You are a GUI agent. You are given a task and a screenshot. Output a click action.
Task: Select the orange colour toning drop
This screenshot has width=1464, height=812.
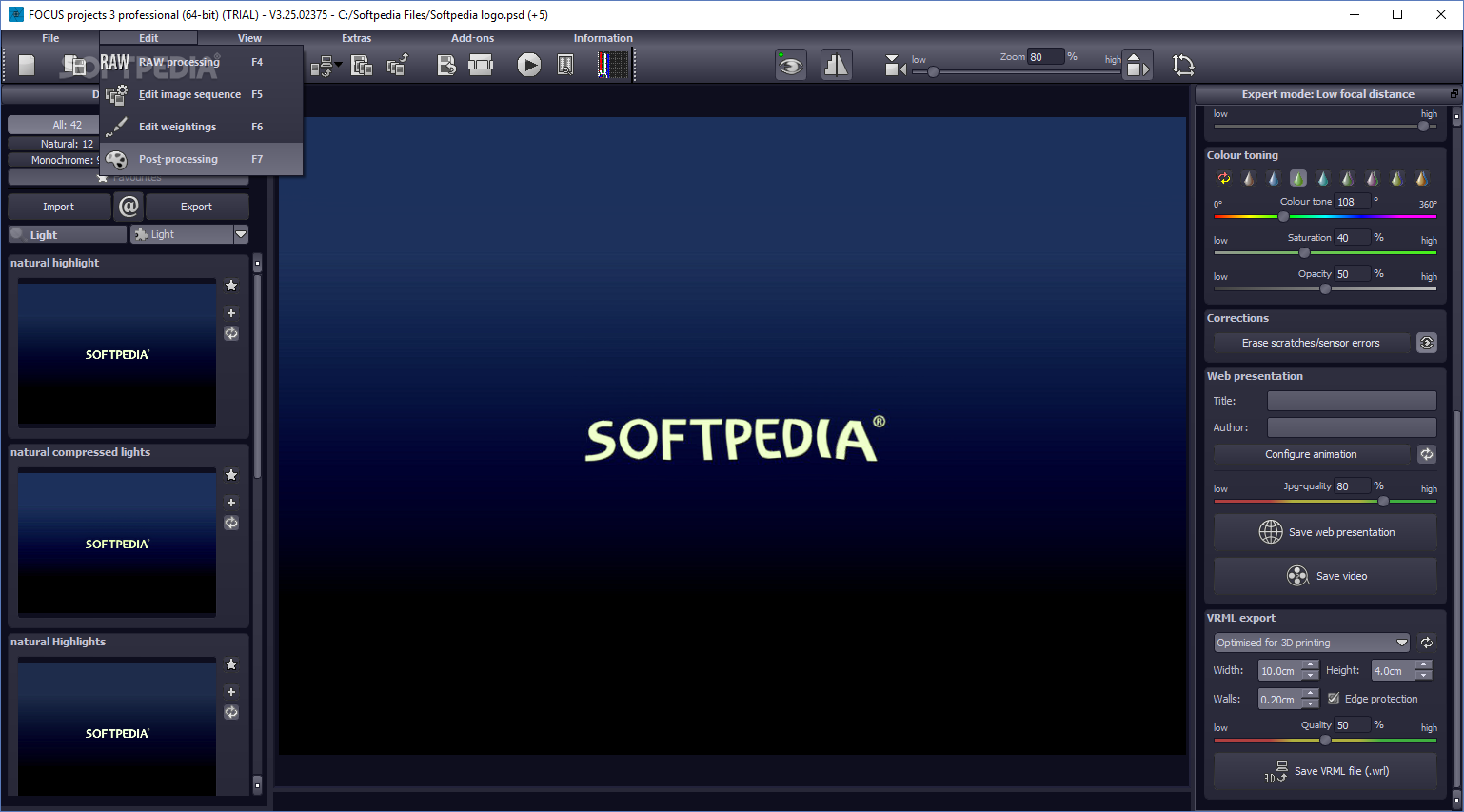click(x=1421, y=178)
